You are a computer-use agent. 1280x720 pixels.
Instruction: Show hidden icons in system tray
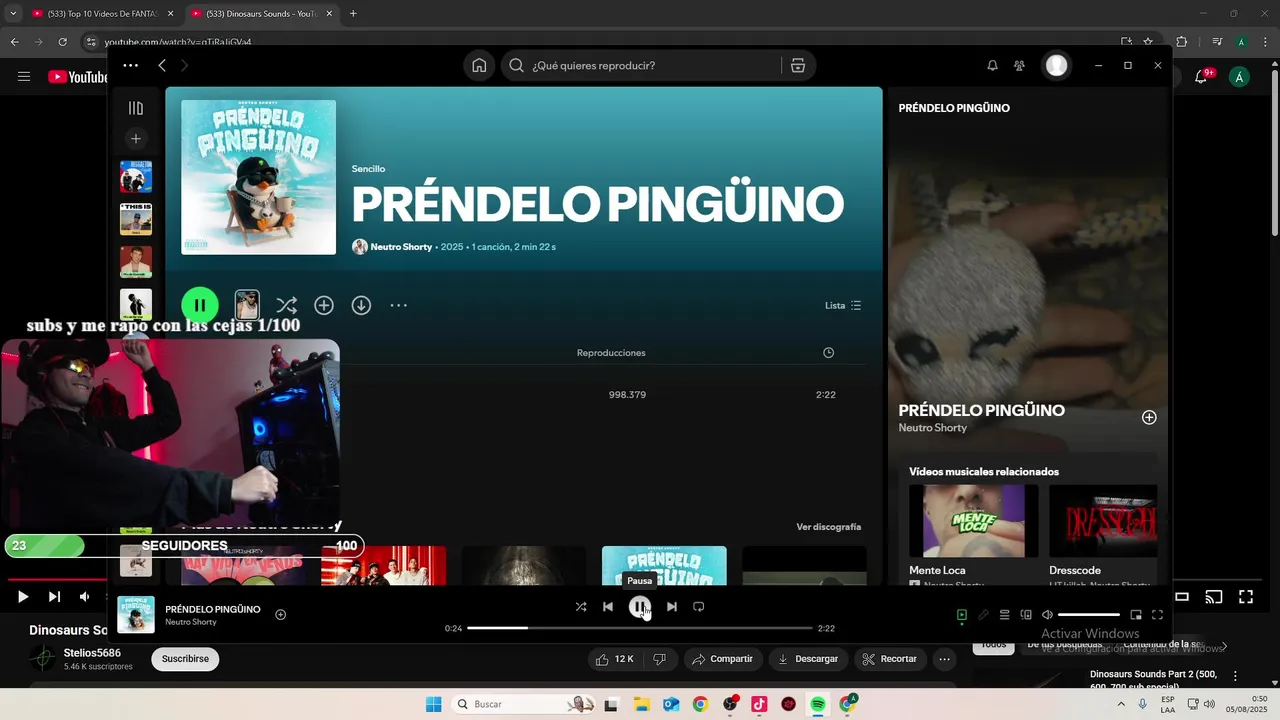[1120, 704]
